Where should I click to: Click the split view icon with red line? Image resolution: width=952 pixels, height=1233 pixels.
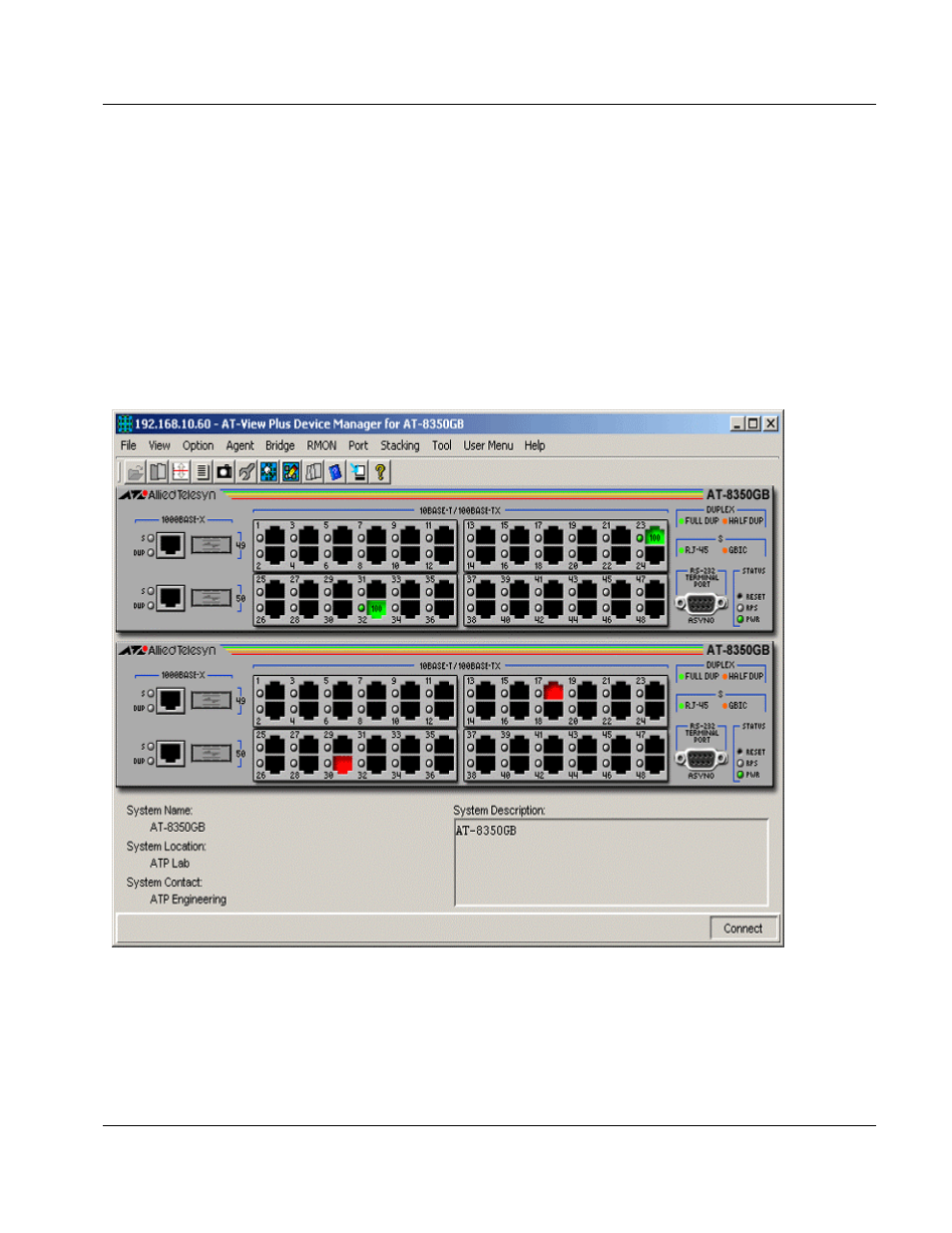(181, 472)
